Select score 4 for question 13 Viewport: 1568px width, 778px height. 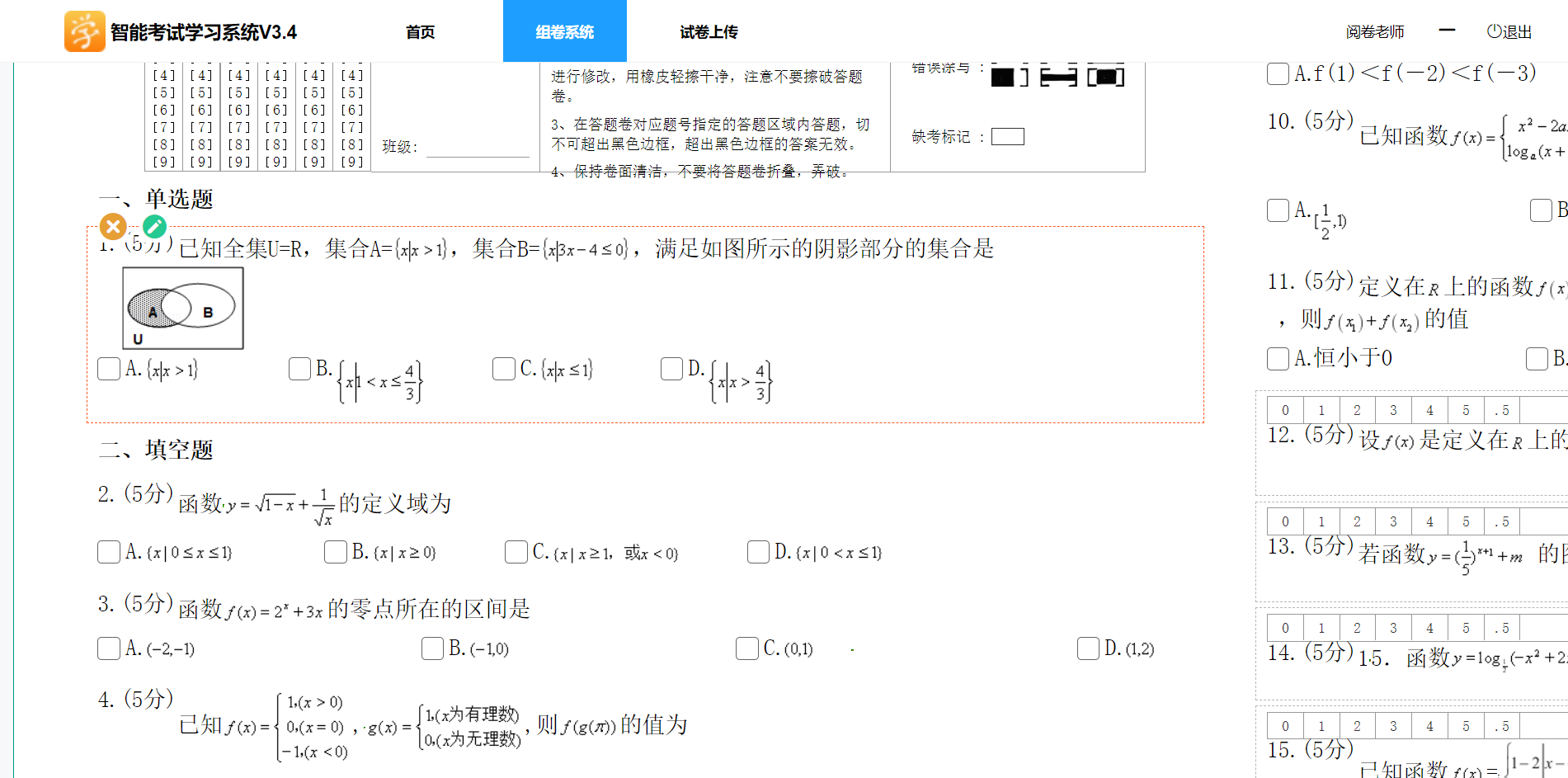(1429, 521)
